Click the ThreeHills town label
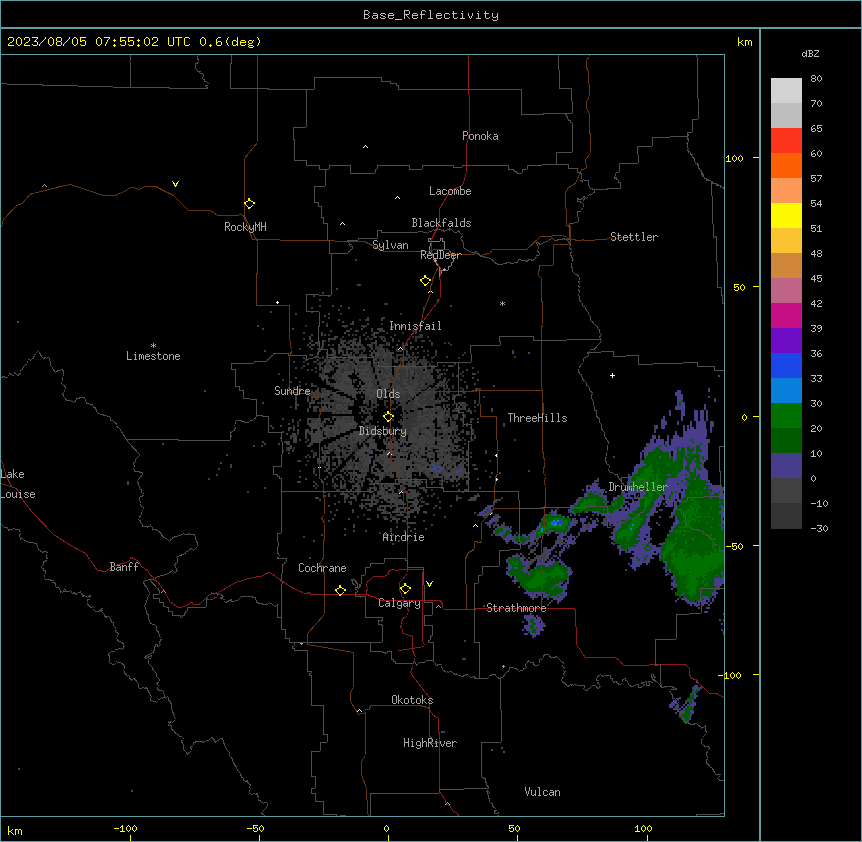The width and height of the screenshot is (862, 842). click(537, 418)
